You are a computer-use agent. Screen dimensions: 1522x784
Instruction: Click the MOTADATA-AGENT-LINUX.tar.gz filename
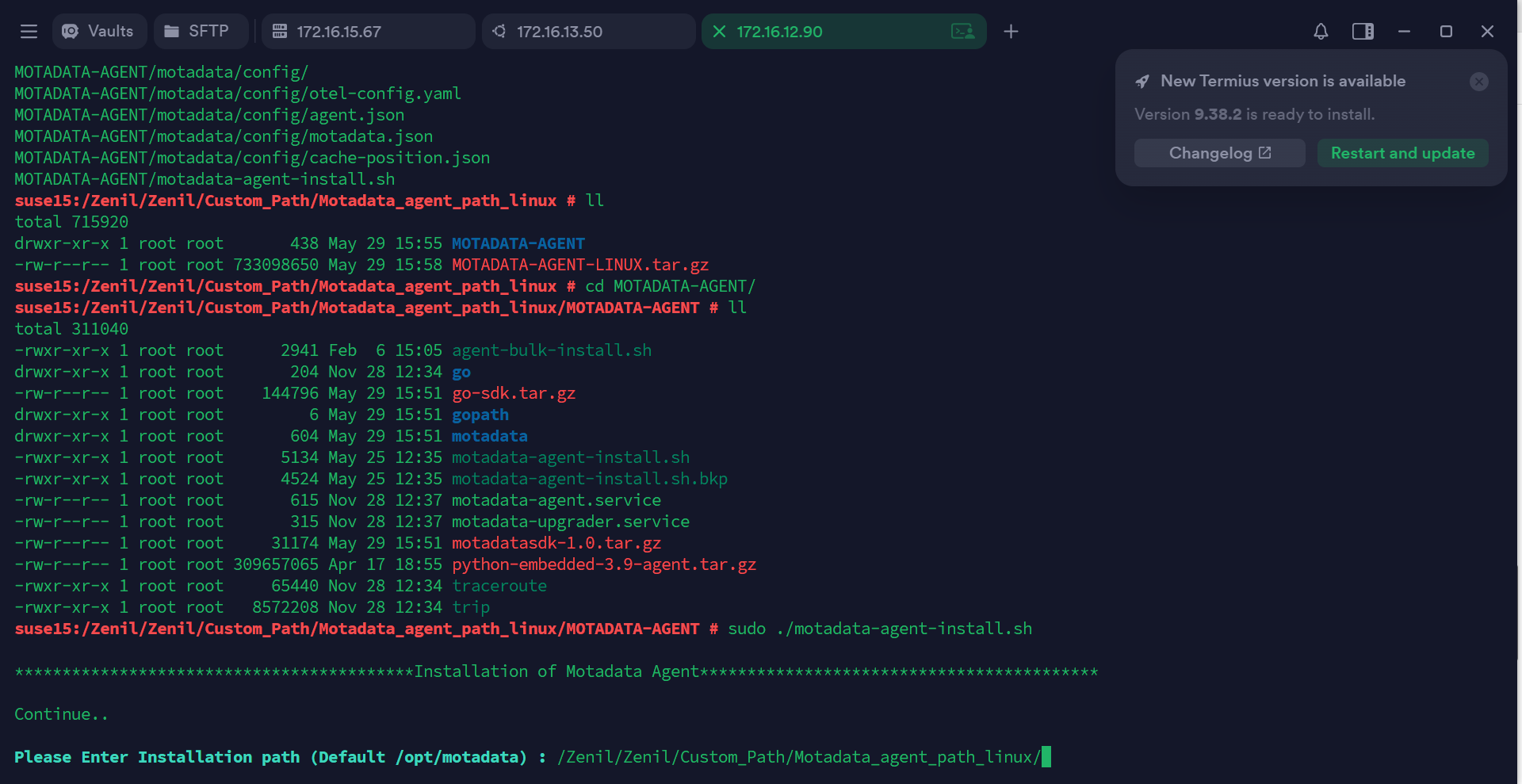580,265
